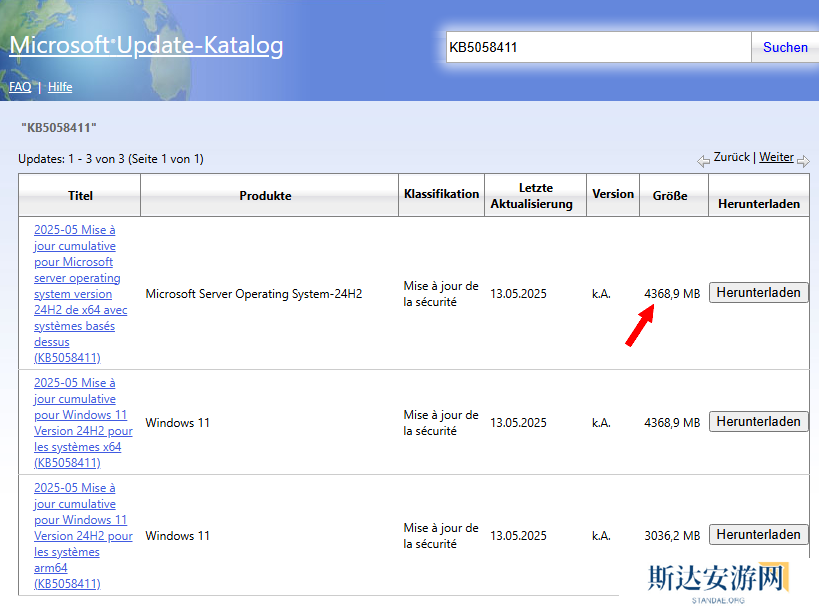Download the Microsoft Server Operating System-24H2 update
The width and height of the screenshot is (819, 608).
coord(758,293)
